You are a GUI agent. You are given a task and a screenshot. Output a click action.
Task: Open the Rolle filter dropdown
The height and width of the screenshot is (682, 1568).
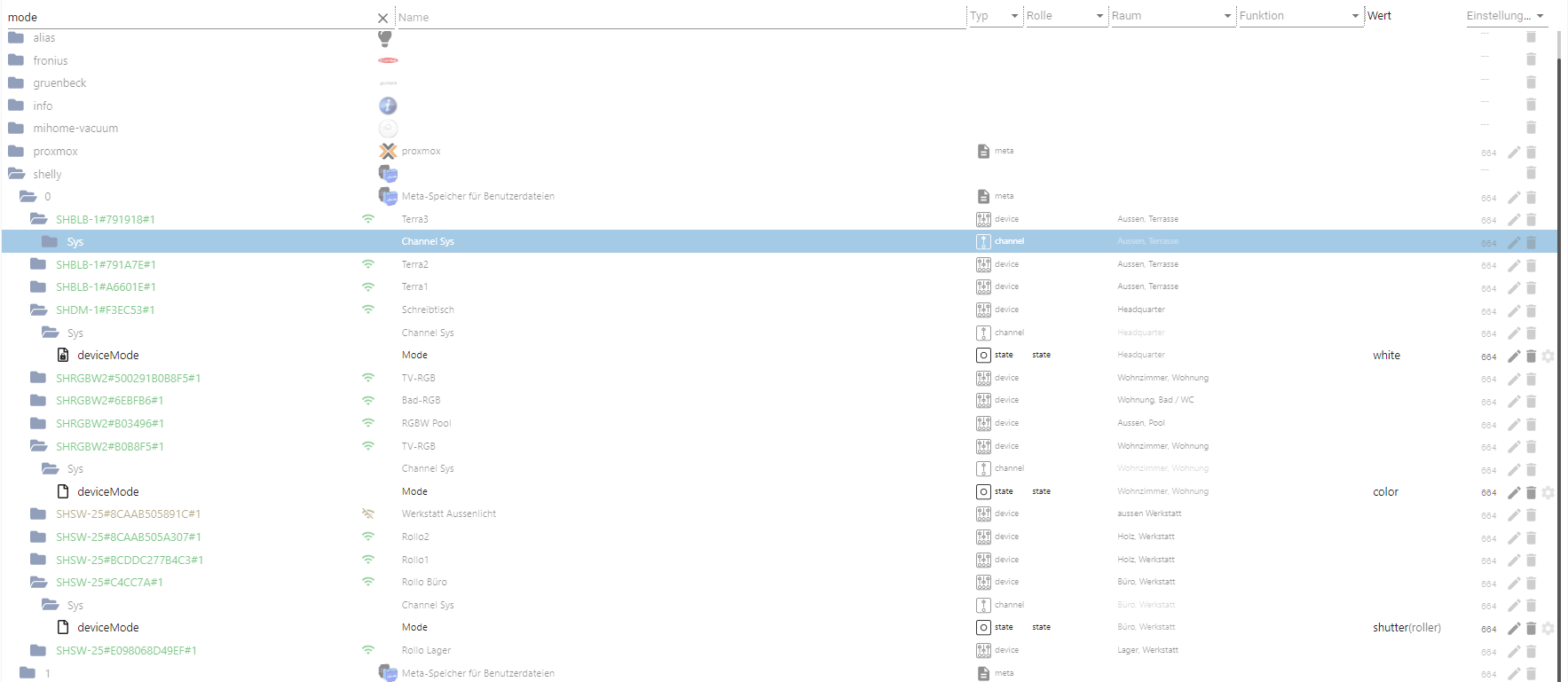point(1065,16)
